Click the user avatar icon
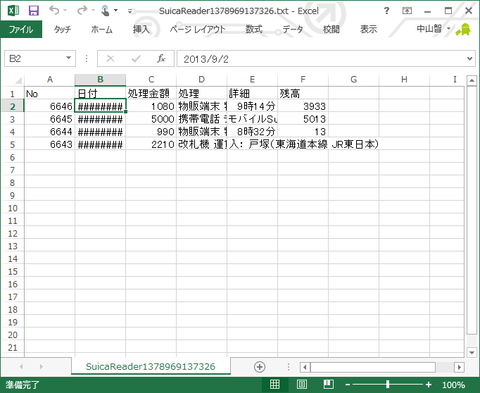Image resolution: width=480 pixels, height=393 pixels. pos(464,29)
